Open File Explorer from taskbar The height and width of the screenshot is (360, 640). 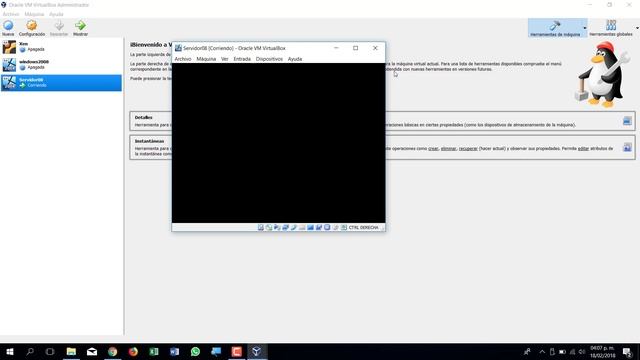coord(71,351)
